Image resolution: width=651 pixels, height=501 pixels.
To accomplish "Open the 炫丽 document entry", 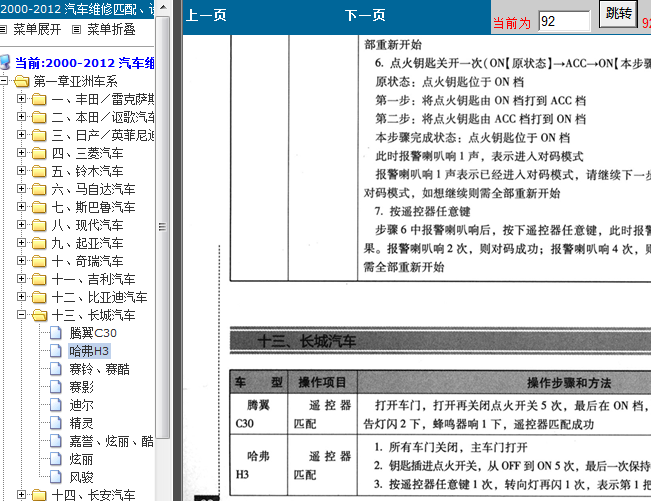I will point(81,459).
